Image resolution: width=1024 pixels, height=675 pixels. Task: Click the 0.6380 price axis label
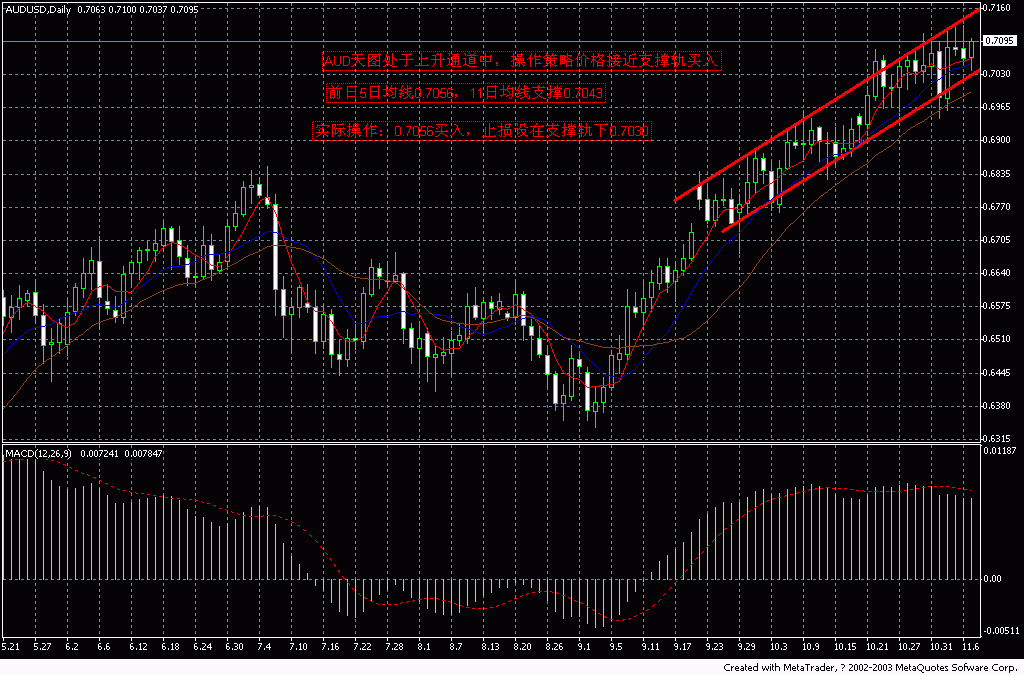(999, 405)
